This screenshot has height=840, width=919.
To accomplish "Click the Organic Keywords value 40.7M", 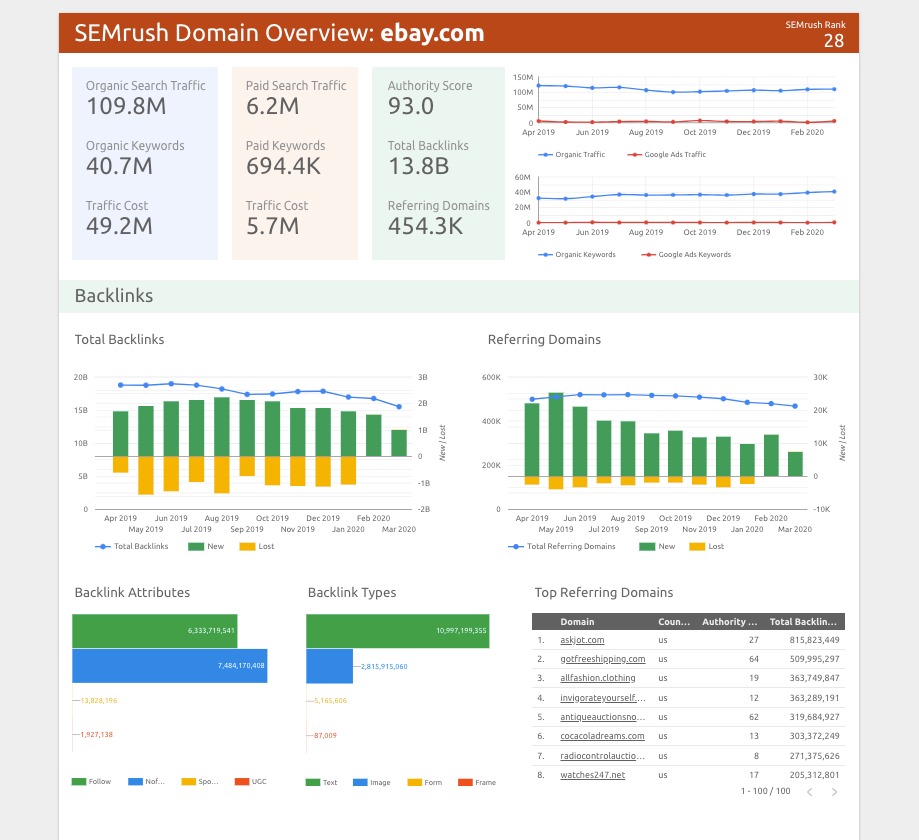I will [x=119, y=166].
